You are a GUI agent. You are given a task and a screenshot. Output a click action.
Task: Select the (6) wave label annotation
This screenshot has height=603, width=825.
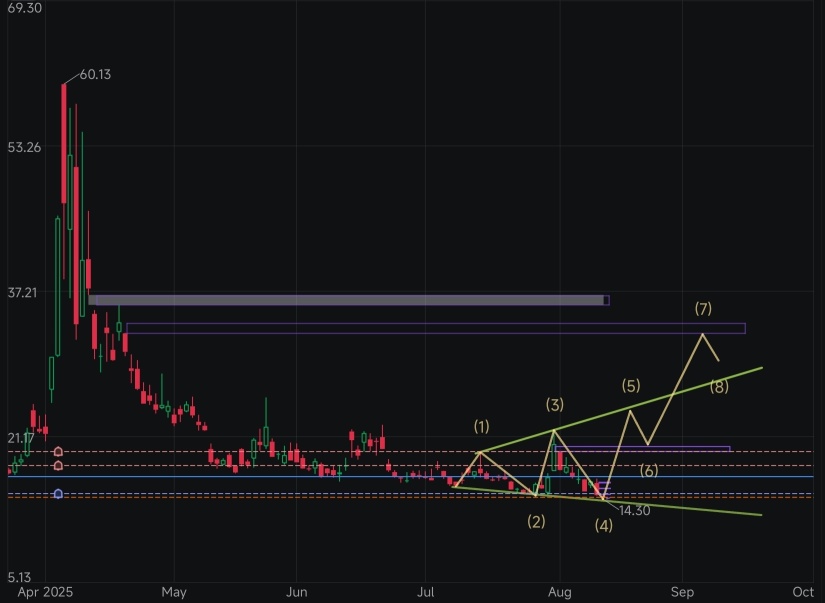649,470
